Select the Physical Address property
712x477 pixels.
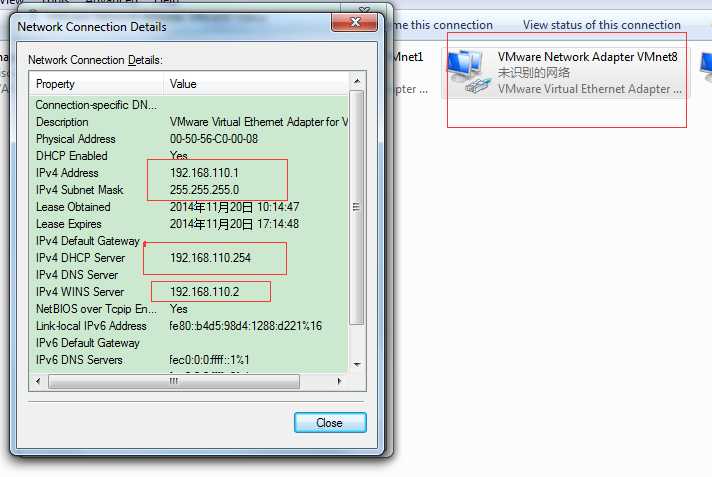pyautogui.click(x=75, y=139)
